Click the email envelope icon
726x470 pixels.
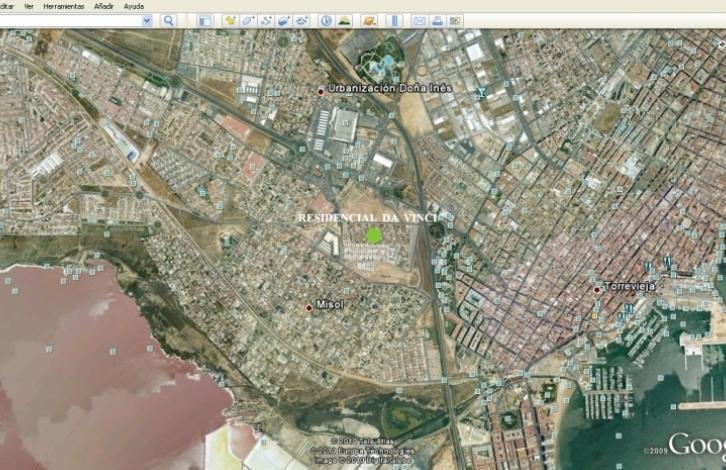[419, 20]
